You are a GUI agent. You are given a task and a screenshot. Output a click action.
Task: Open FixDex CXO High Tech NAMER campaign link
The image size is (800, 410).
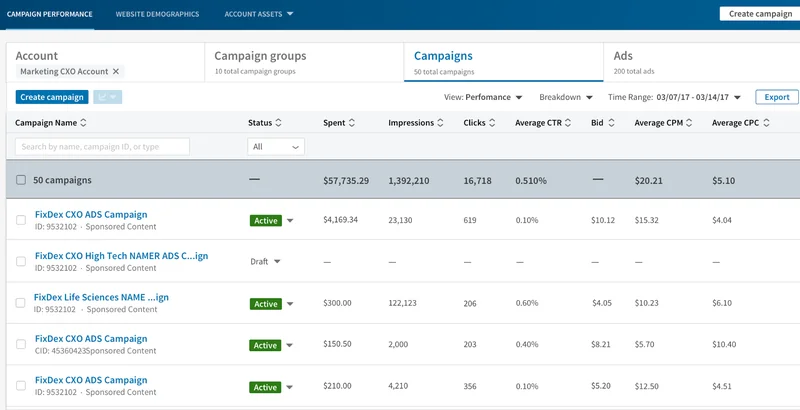121,255
